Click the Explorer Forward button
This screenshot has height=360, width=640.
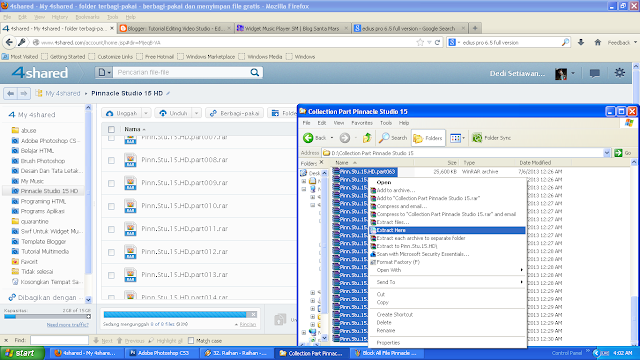pos(345,138)
